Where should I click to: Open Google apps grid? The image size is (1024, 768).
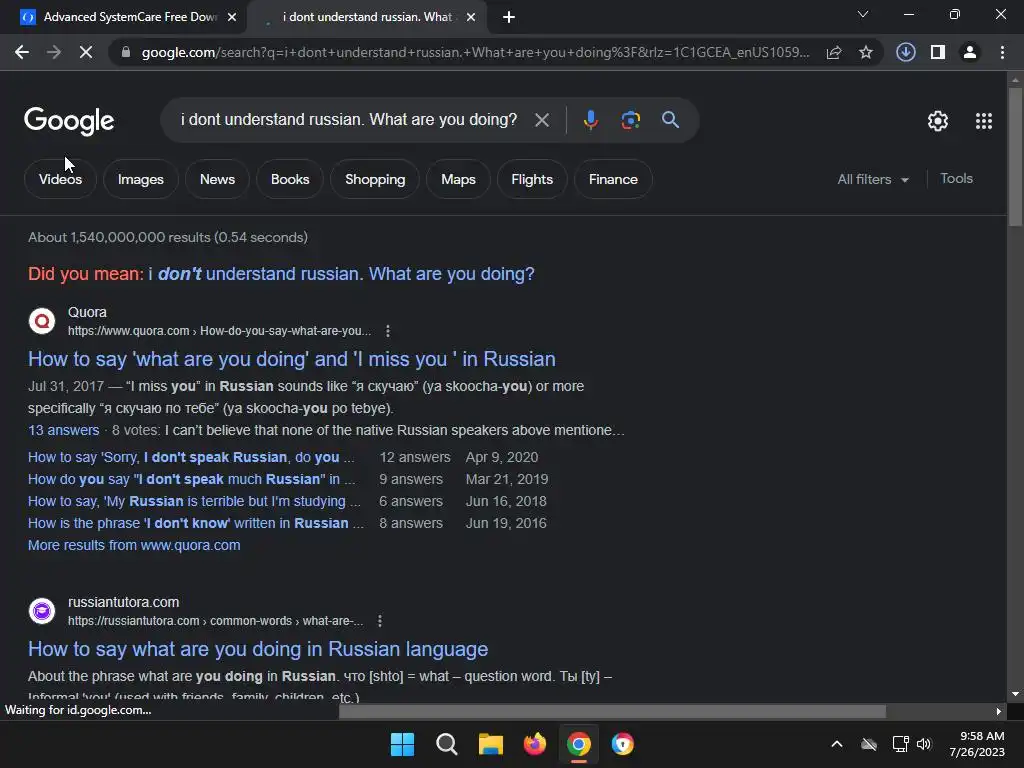[x=984, y=121]
